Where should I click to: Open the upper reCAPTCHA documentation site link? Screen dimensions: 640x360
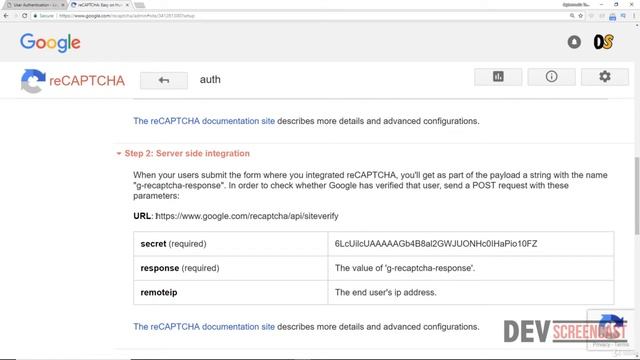[x=204, y=121]
